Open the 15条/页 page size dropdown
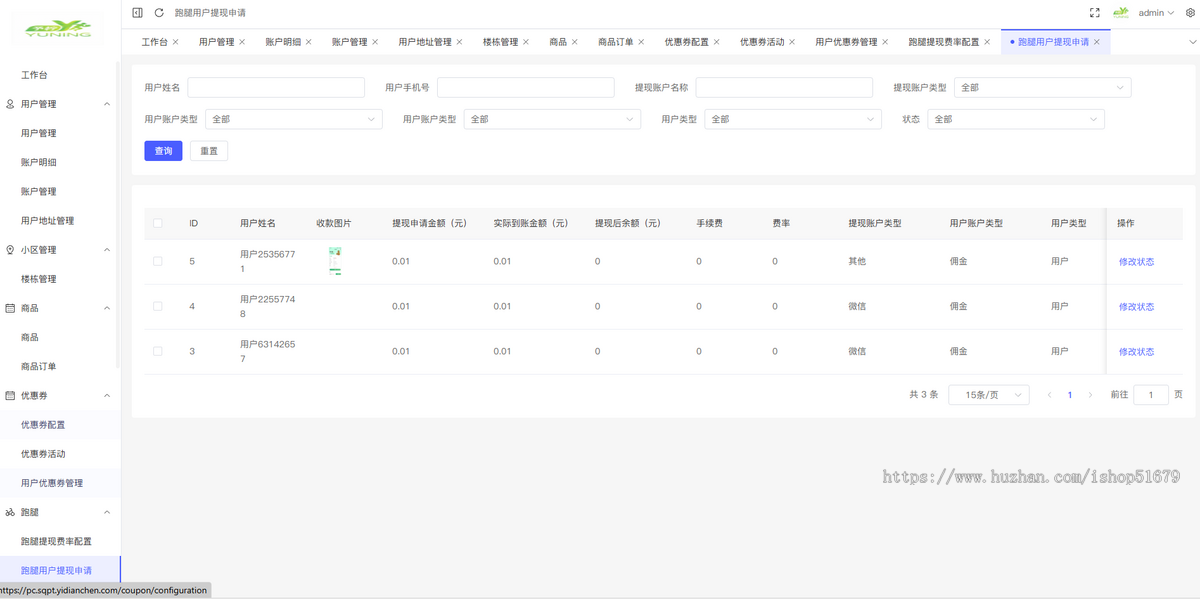 tap(989, 395)
